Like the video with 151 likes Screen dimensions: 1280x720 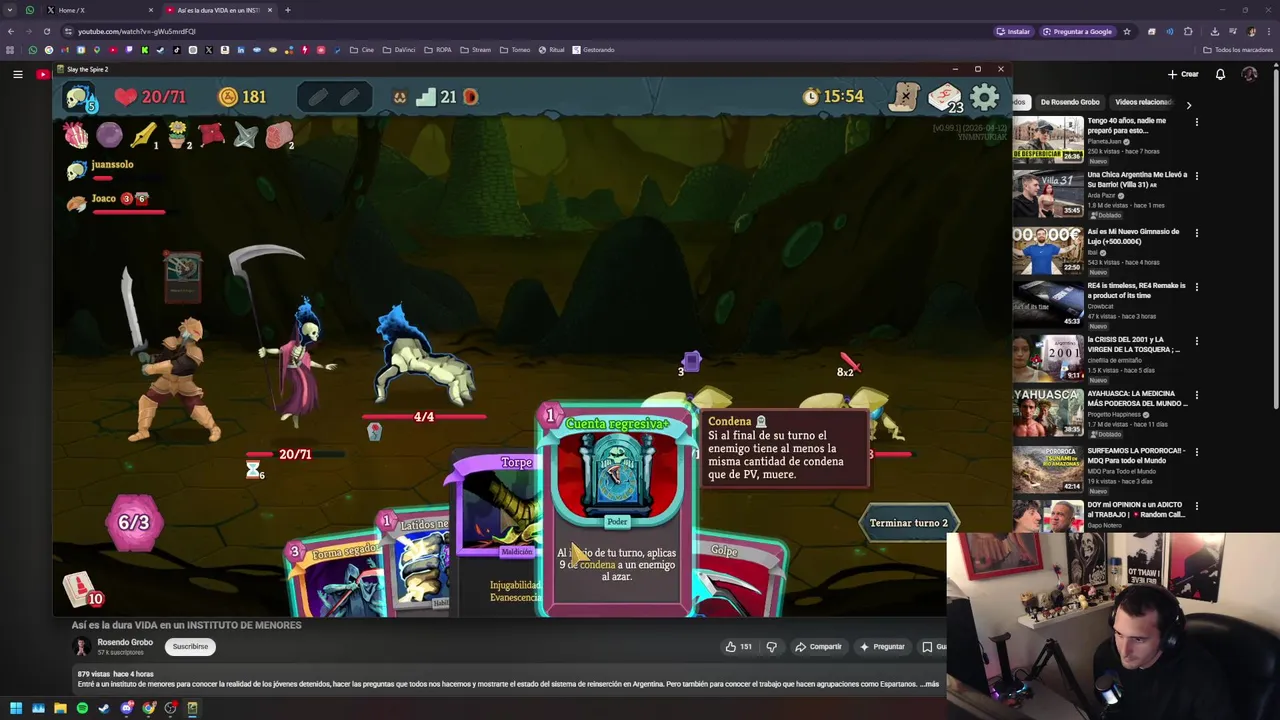(x=739, y=647)
